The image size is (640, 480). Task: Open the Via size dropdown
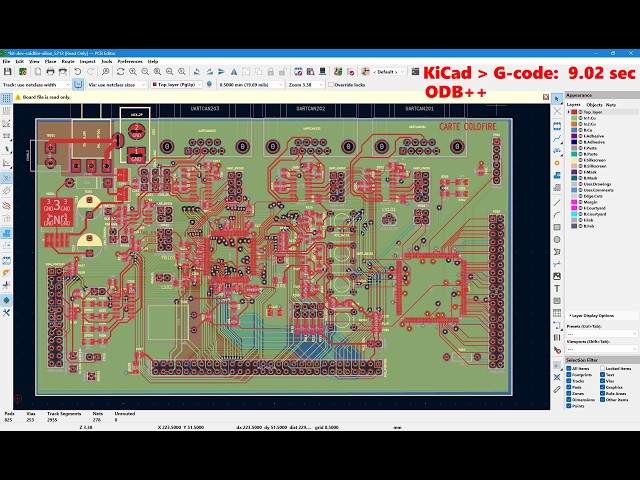[117, 85]
